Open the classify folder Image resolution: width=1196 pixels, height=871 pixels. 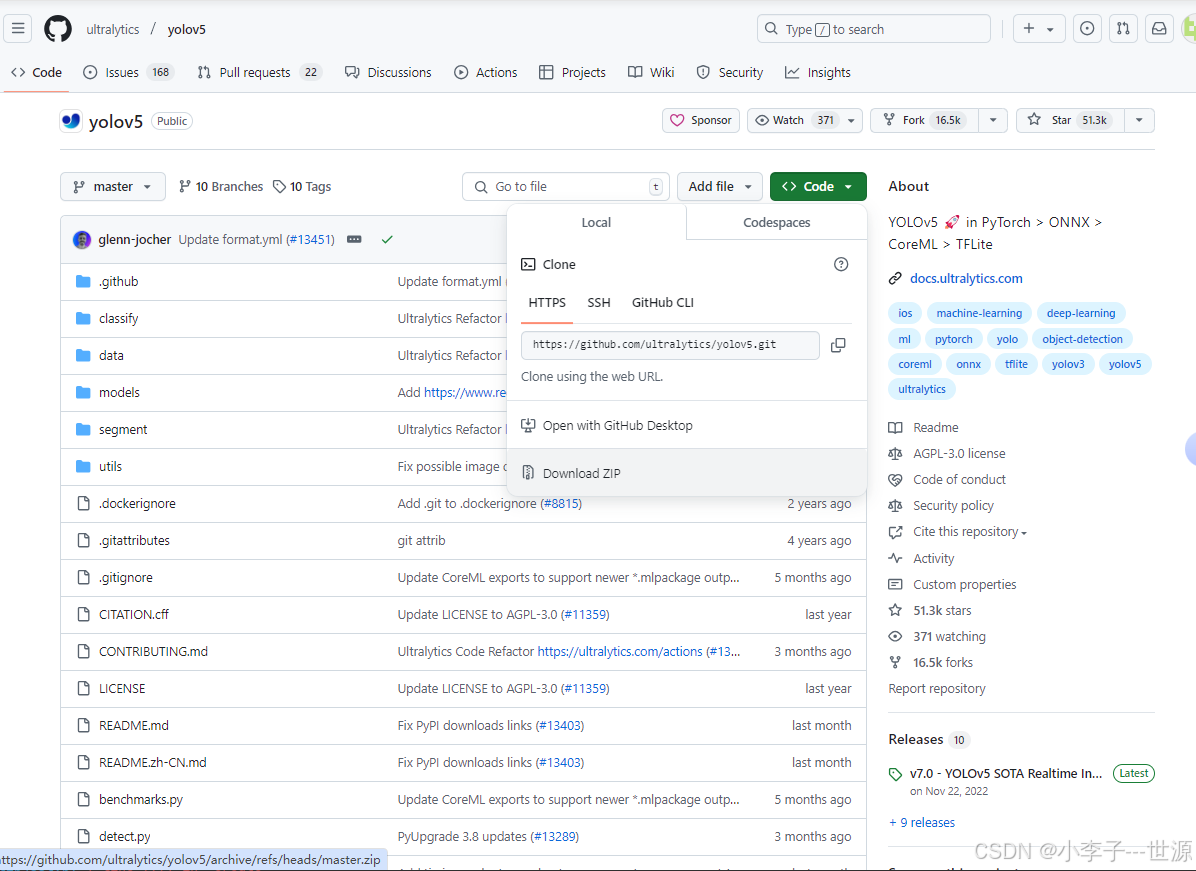[118, 318]
